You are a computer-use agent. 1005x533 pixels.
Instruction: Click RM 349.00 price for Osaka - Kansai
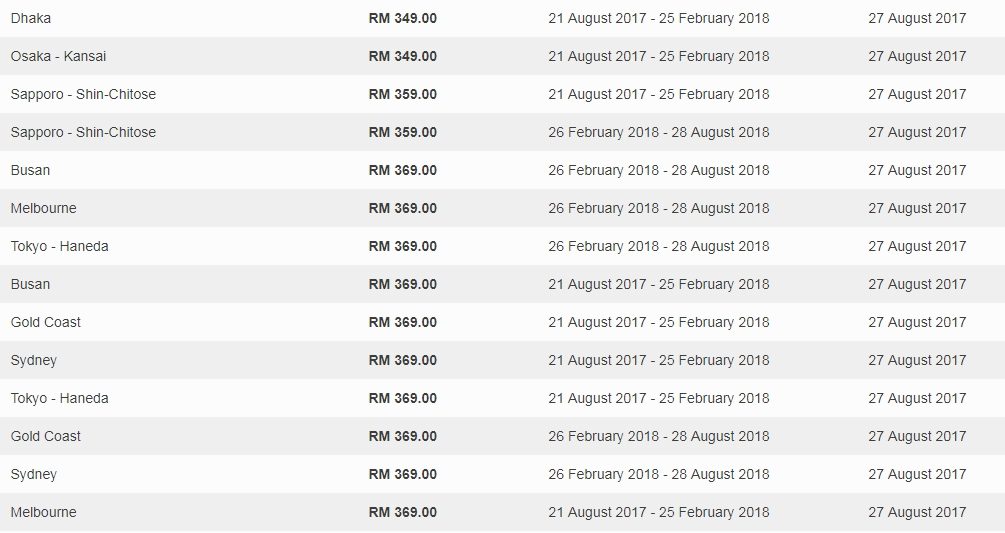point(403,56)
